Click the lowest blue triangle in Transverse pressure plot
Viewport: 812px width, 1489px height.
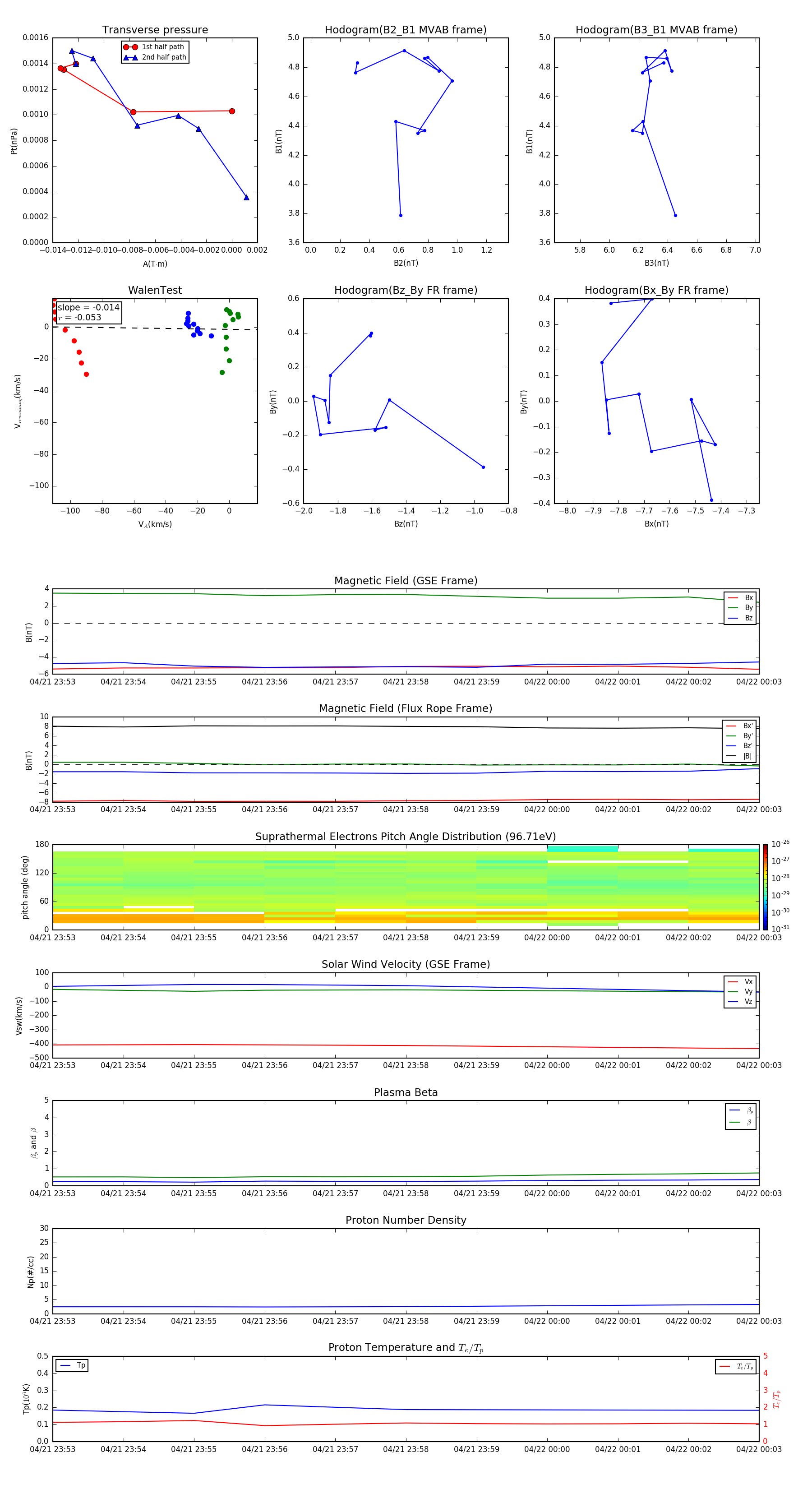[246, 198]
